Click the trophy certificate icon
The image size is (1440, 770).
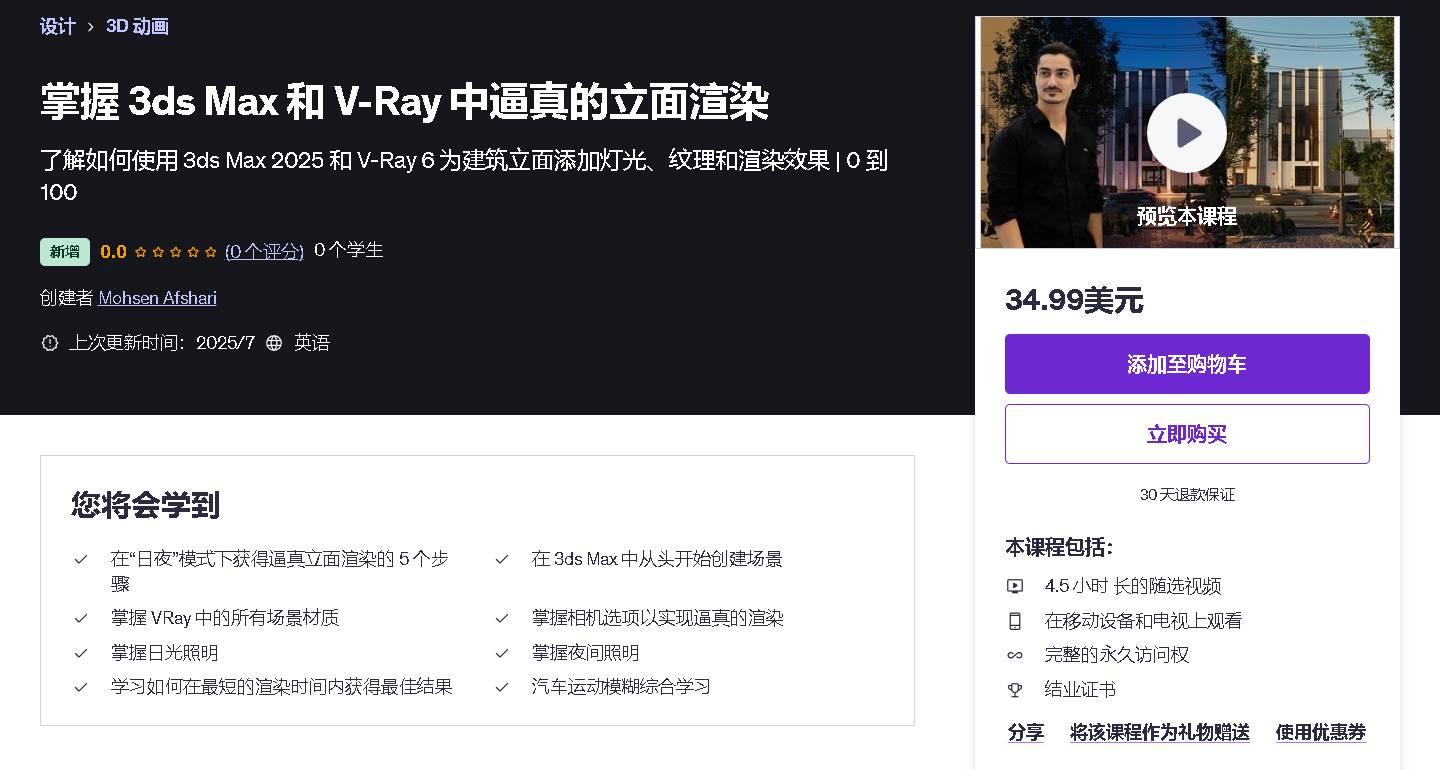tap(1015, 690)
